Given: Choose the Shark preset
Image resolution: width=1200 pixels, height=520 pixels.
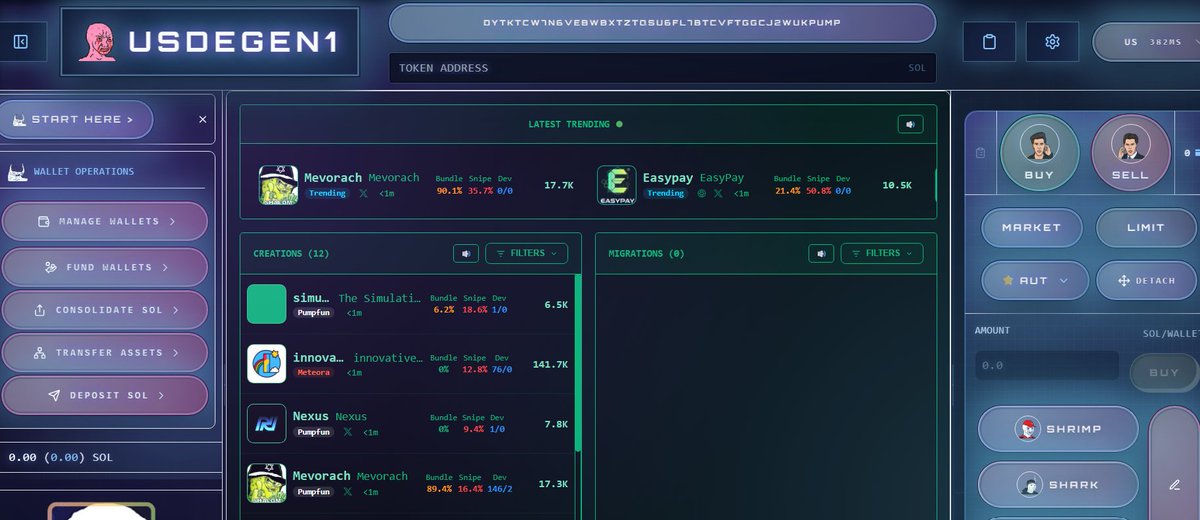Looking at the screenshot, I should point(1058,485).
